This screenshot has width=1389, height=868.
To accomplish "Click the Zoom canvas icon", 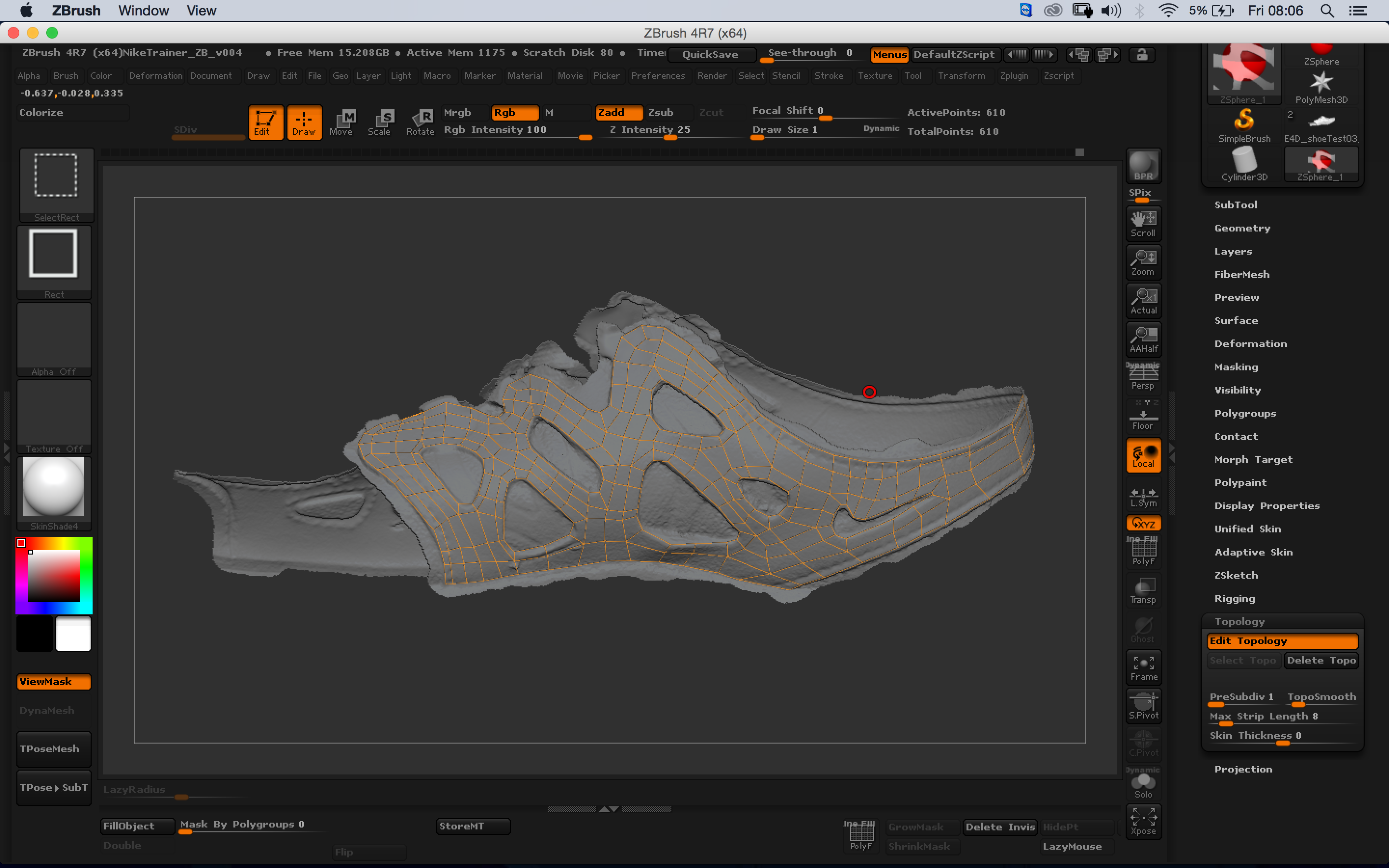I will tap(1144, 262).
